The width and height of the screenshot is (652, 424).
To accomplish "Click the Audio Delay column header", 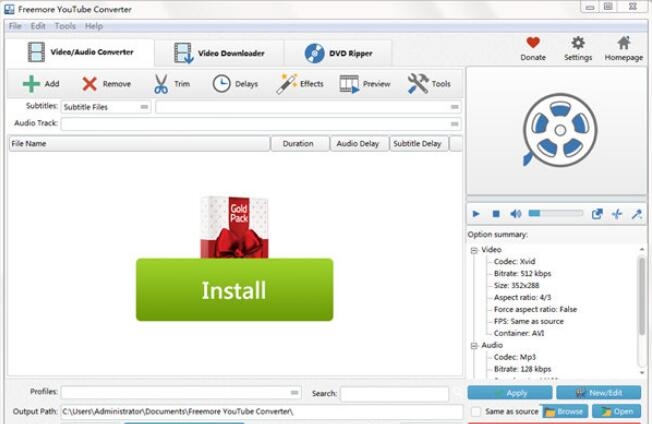I will (x=359, y=144).
